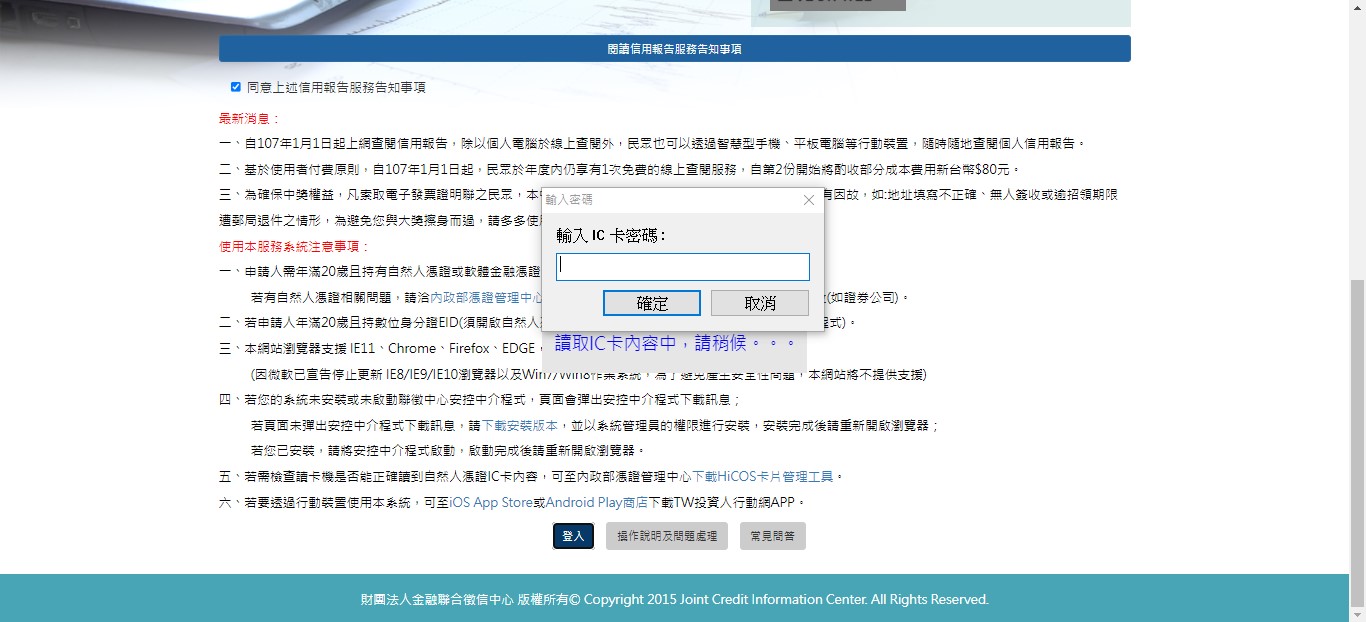Click the 確定 button in password dialog
1366x622 pixels.
pyautogui.click(x=652, y=303)
